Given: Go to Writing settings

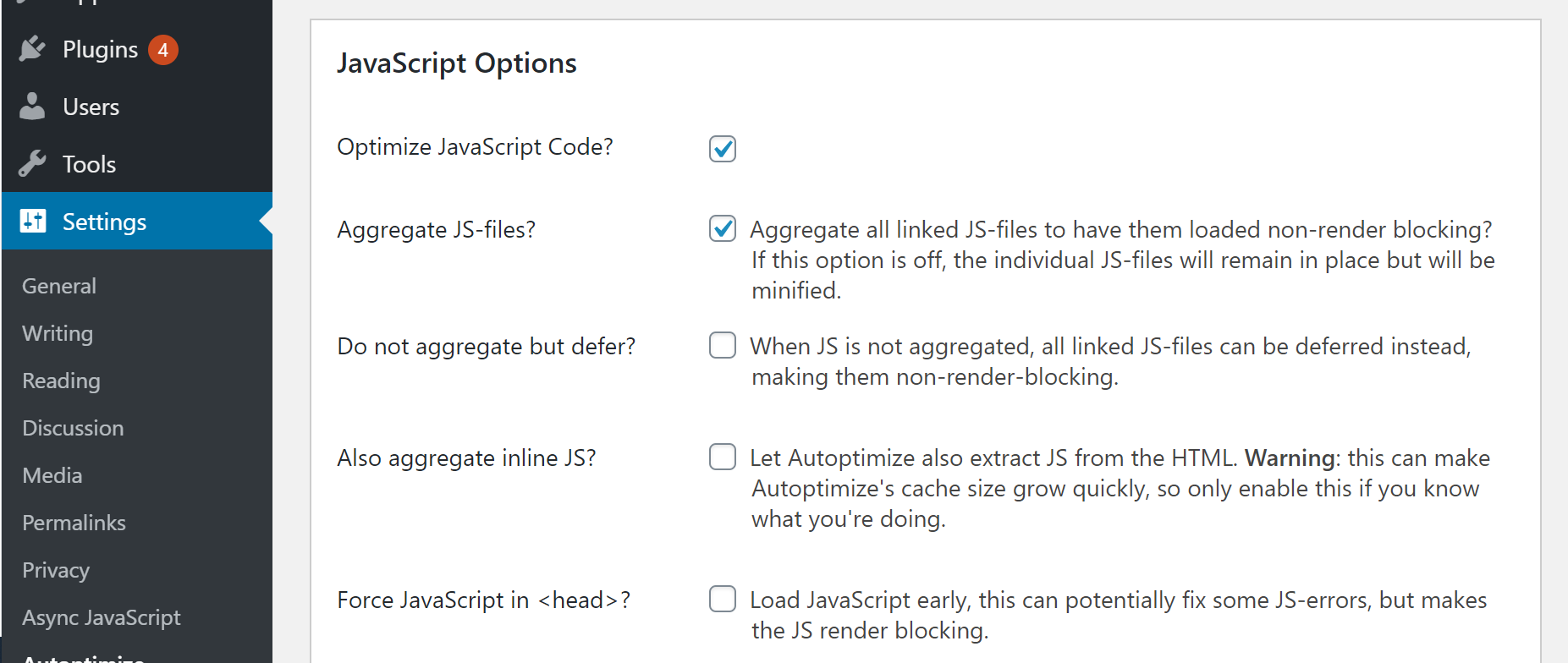Looking at the screenshot, I should click(58, 333).
